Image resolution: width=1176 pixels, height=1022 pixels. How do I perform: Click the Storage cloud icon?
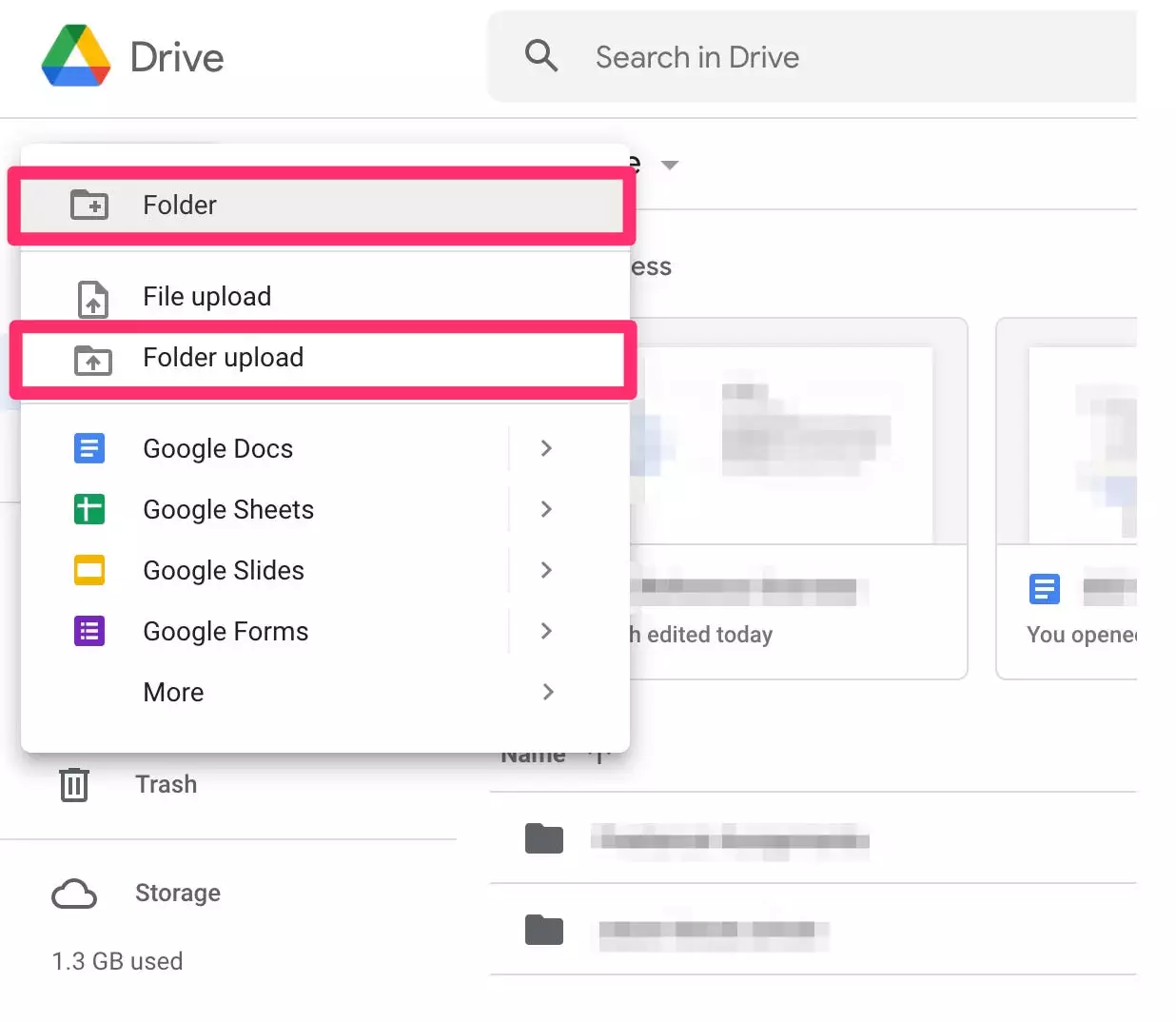pos(74,894)
